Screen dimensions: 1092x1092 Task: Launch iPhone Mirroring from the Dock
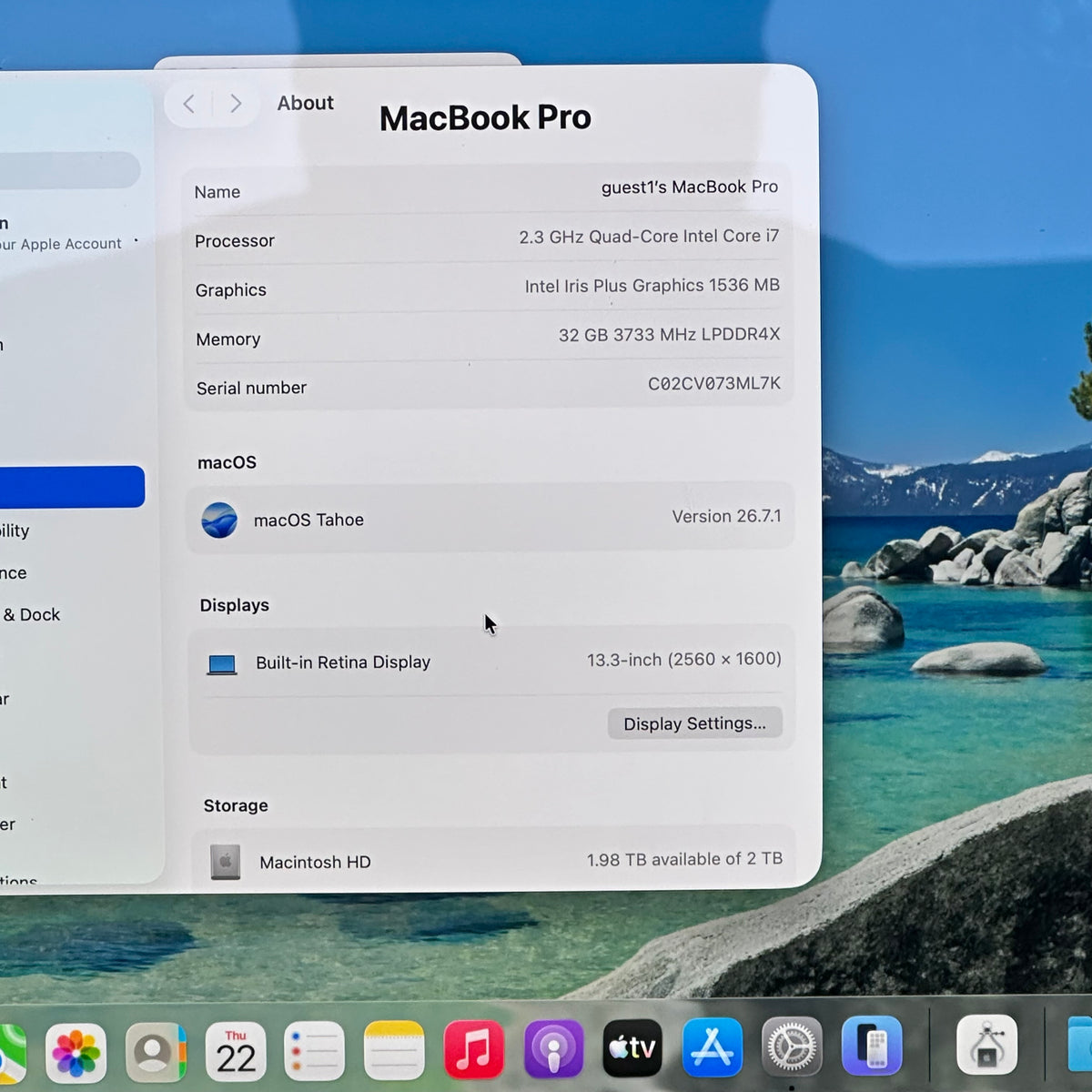click(x=872, y=1046)
